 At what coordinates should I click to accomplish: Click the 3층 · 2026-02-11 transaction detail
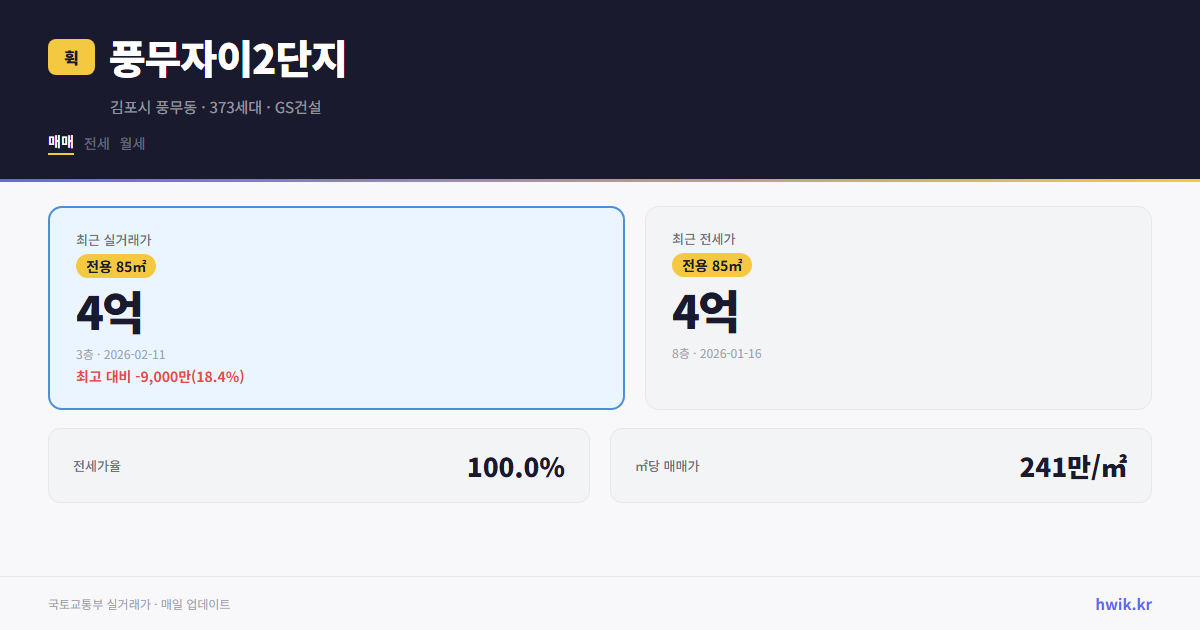coord(120,353)
